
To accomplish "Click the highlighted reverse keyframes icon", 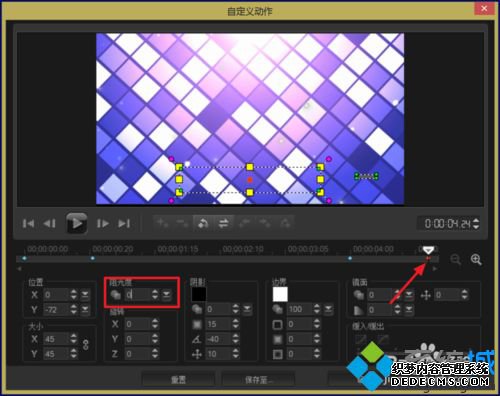I will 203,223.
